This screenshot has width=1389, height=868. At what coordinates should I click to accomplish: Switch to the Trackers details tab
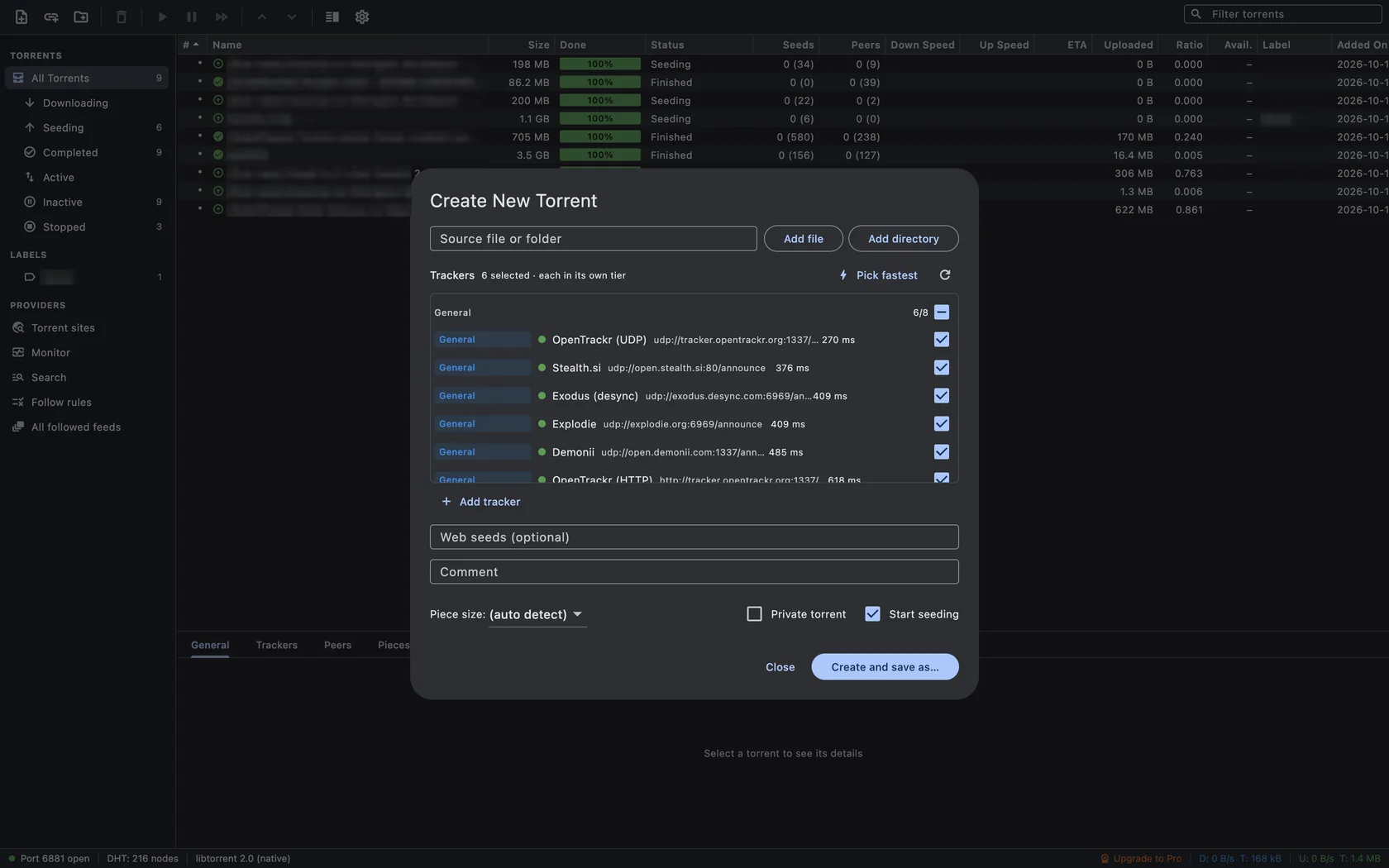tap(276, 645)
